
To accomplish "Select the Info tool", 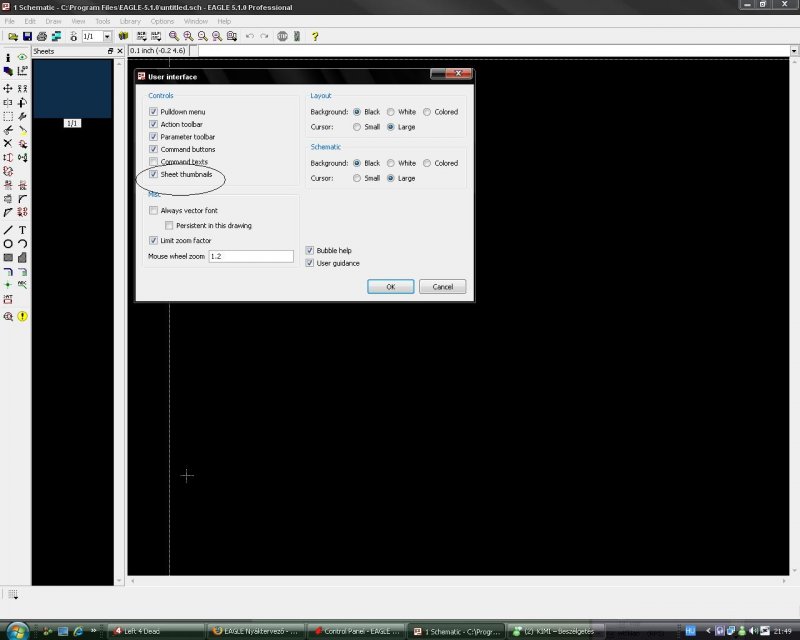I will point(8,57).
